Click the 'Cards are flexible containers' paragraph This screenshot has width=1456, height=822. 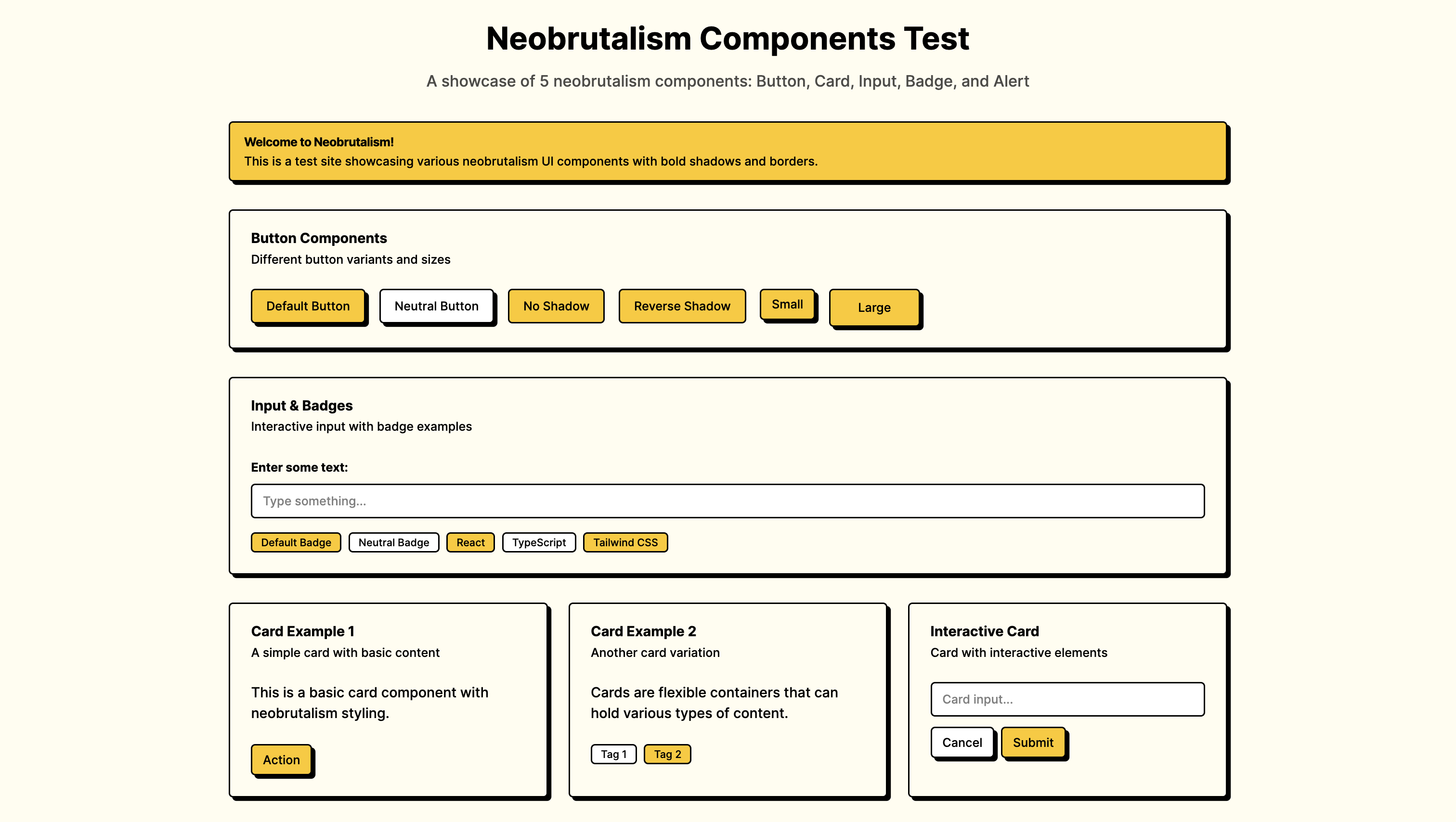715,702
